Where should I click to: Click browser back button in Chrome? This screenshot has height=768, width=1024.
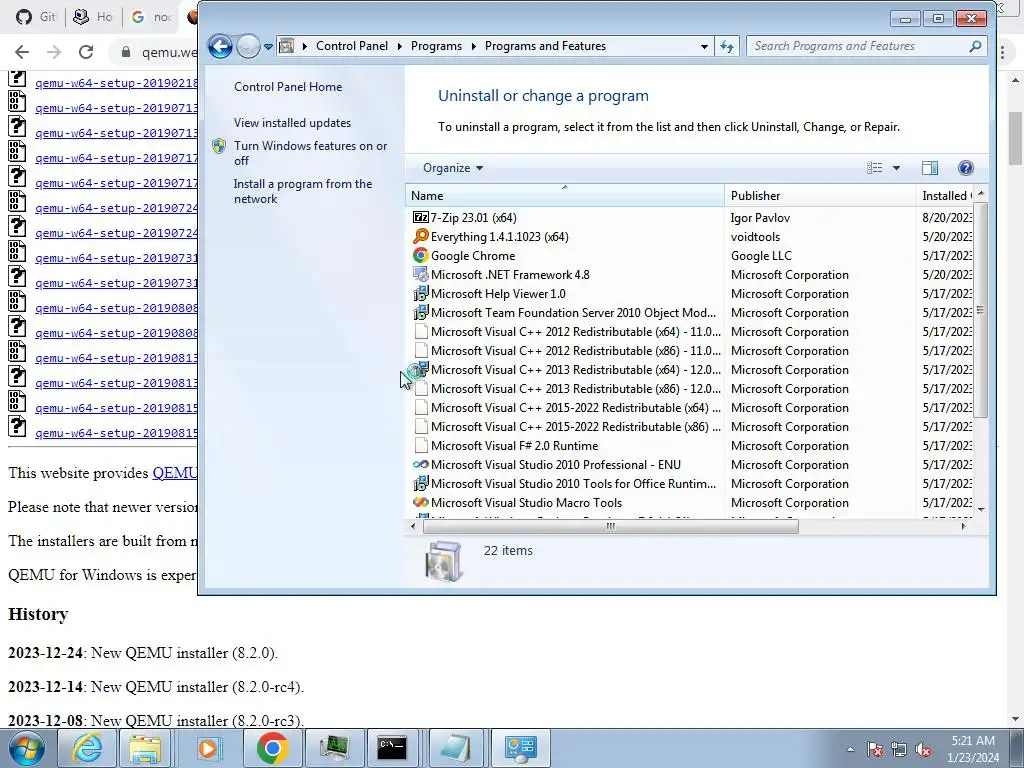click(22, 52)
